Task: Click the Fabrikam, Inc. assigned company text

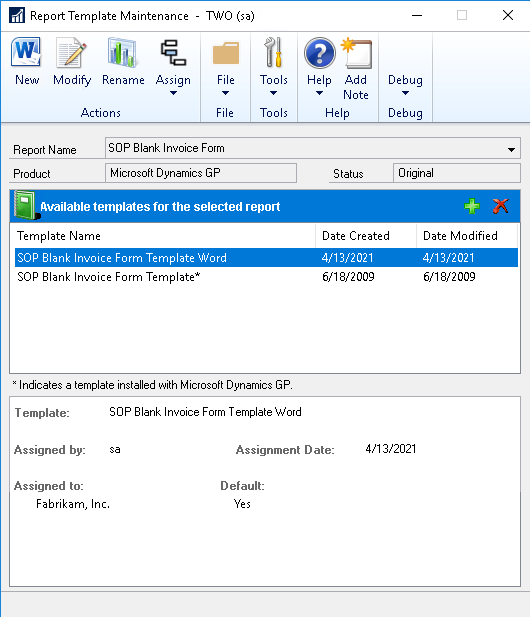Action: [73, 504]
